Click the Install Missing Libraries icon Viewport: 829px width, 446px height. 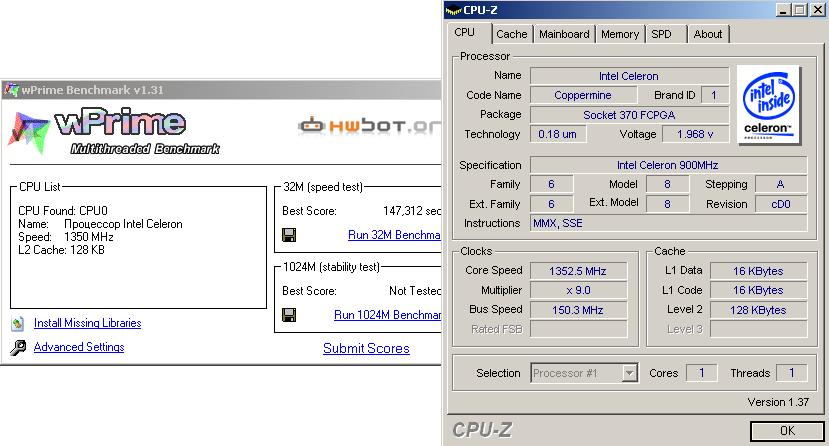tap(17, 323)
